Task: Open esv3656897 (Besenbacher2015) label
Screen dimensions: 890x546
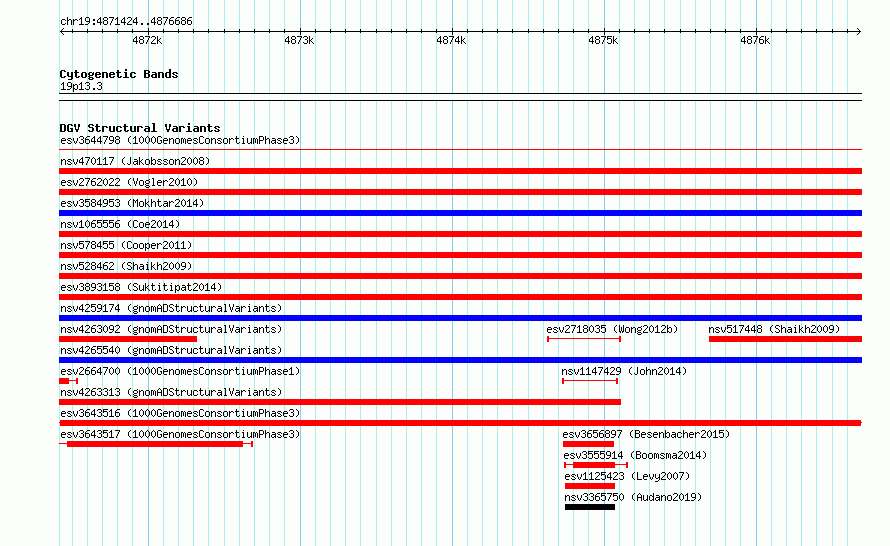Action: point(646,434)
